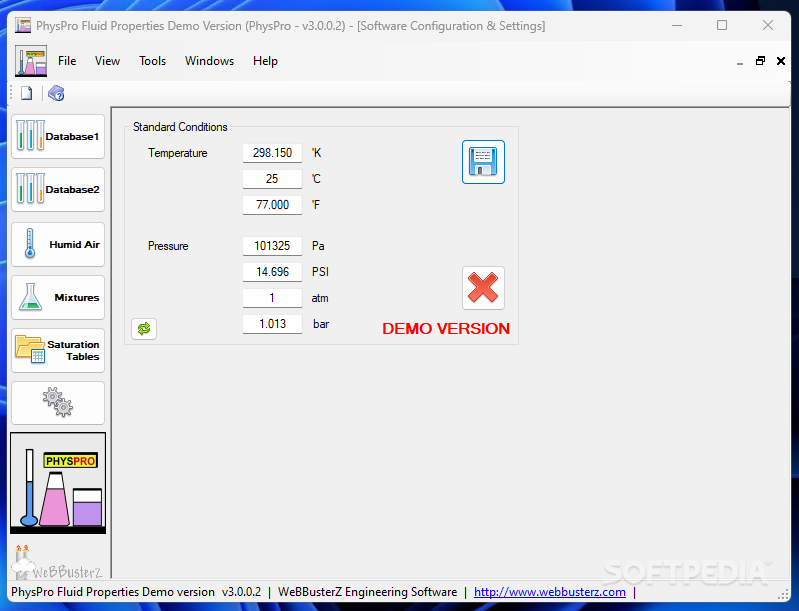The image size is (799, 611).
Task: Click the PHYSPRO flask logo image
Action: pos(58,483)
